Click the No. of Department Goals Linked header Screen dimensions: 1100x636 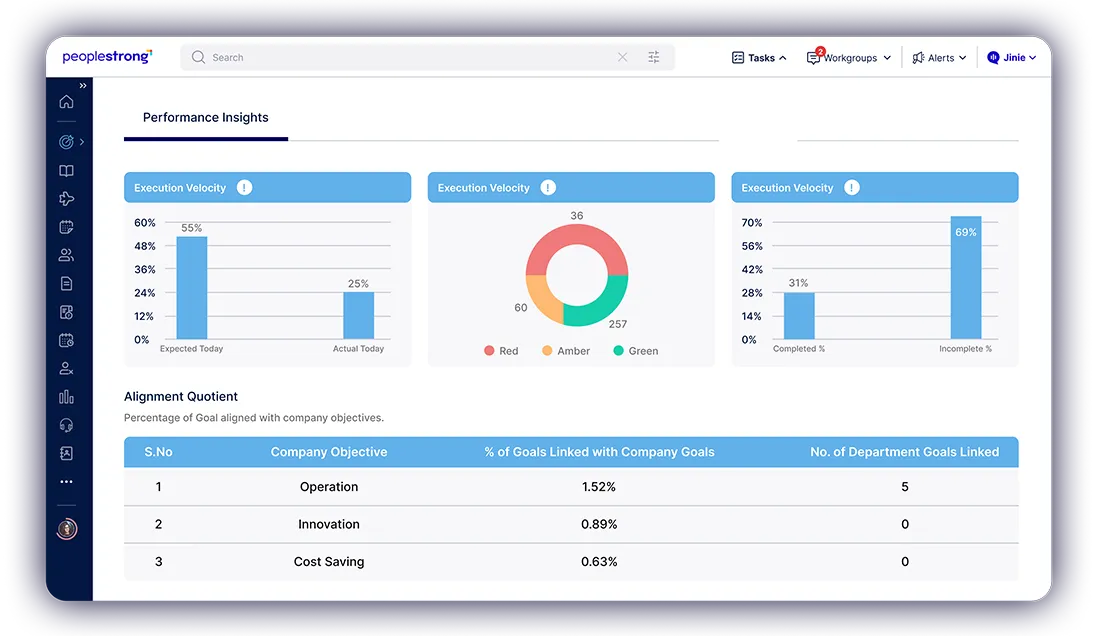[x=904, y=452]
